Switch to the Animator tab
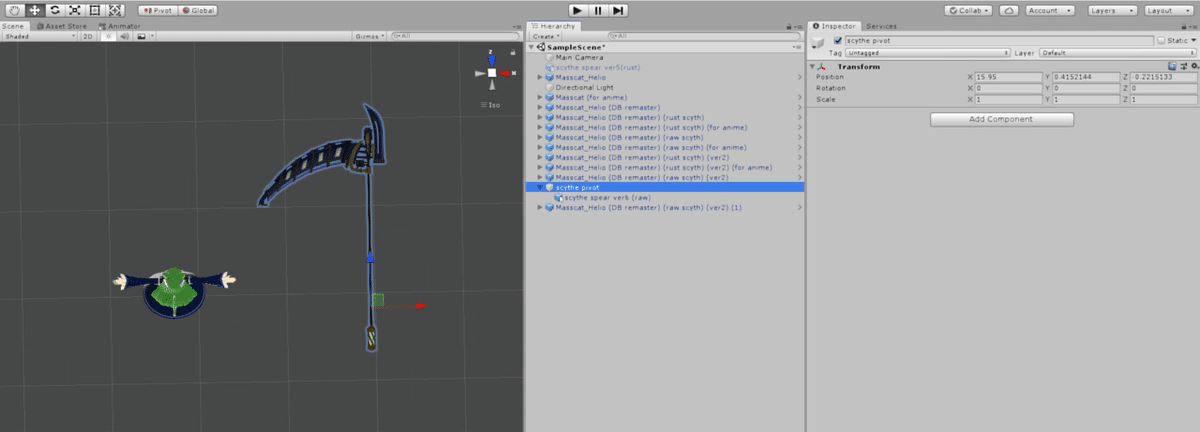1200x432 pixels. 119,26
